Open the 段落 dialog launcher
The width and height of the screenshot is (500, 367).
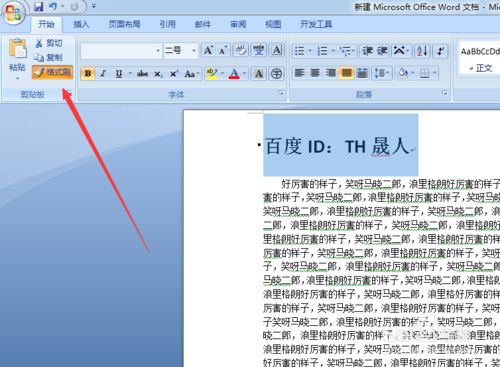445,93
